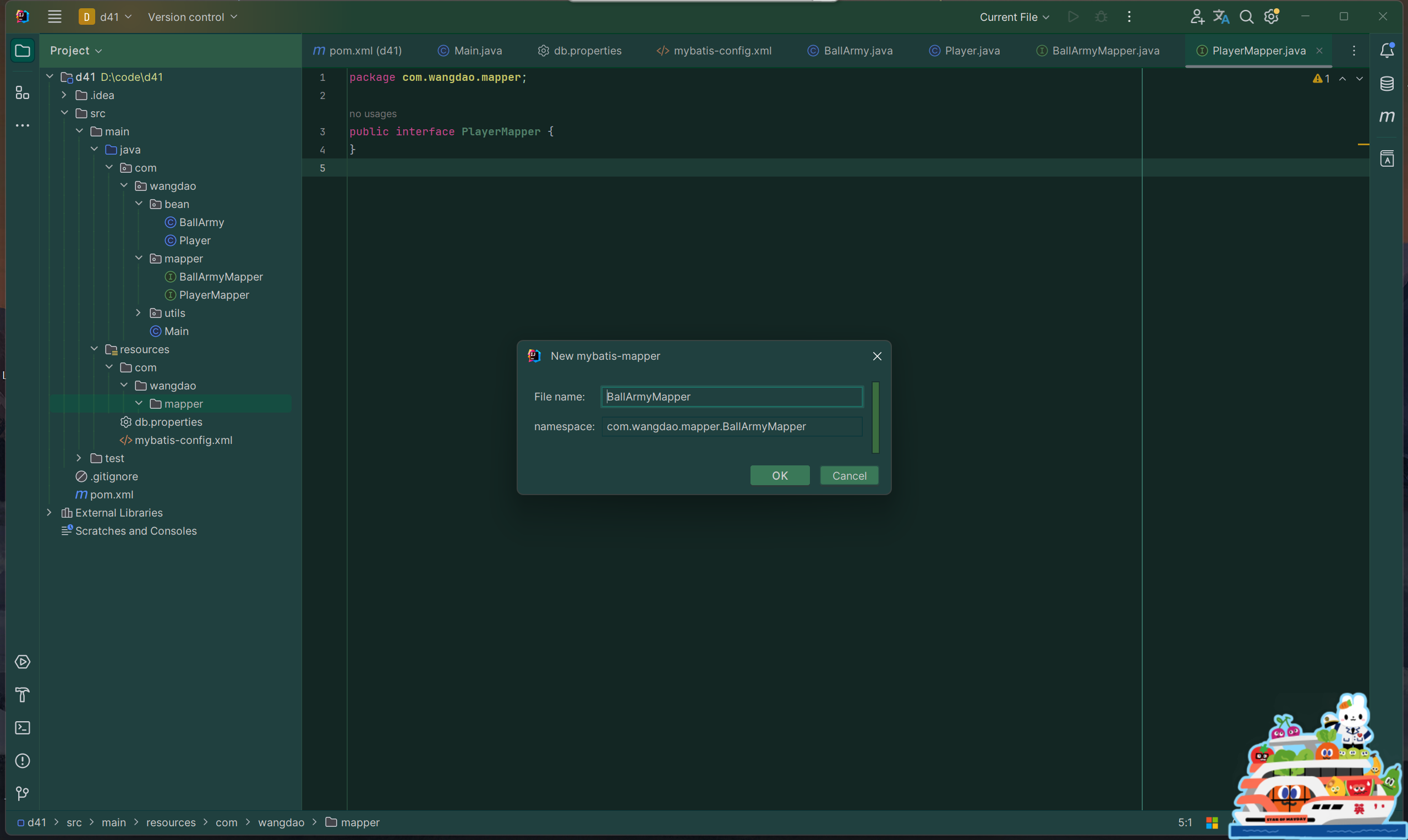The image size is (1408, 840).
Task: Switch to the BallArmy.java tab
Action: point(850,51)
